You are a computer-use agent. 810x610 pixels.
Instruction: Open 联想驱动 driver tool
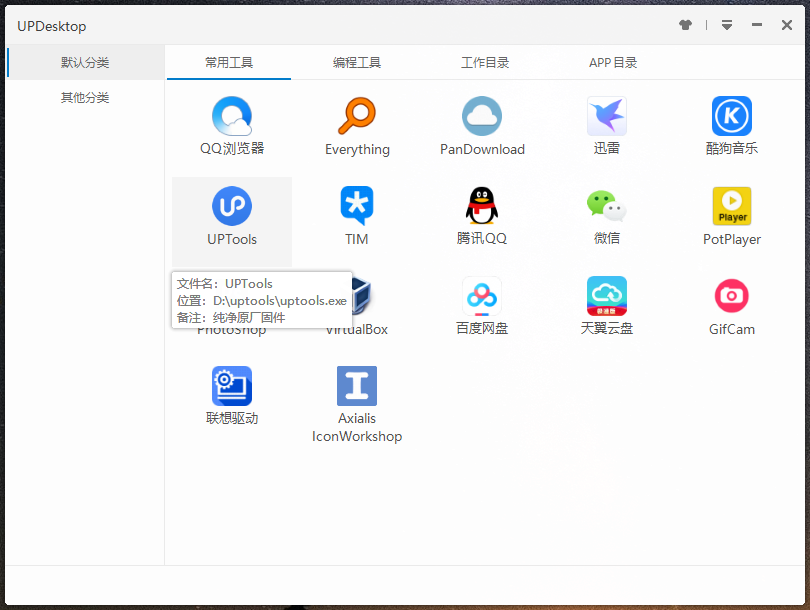[x=232, y=386]
